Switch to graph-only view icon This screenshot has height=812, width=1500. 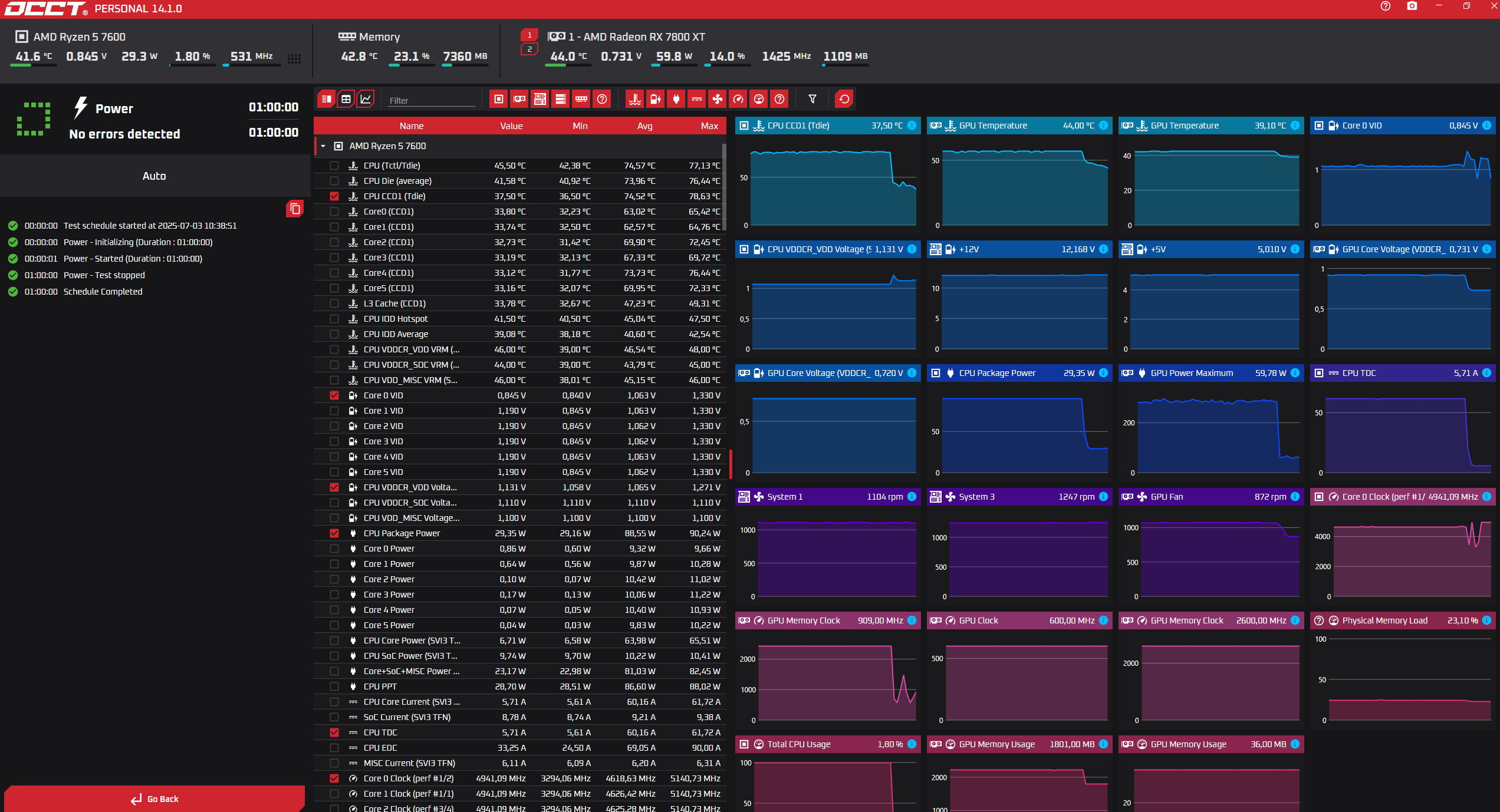click(x=366, y=99)
